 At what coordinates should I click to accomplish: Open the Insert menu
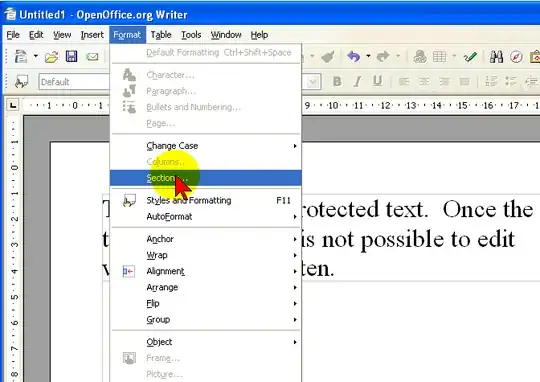[x=92, y=35]
